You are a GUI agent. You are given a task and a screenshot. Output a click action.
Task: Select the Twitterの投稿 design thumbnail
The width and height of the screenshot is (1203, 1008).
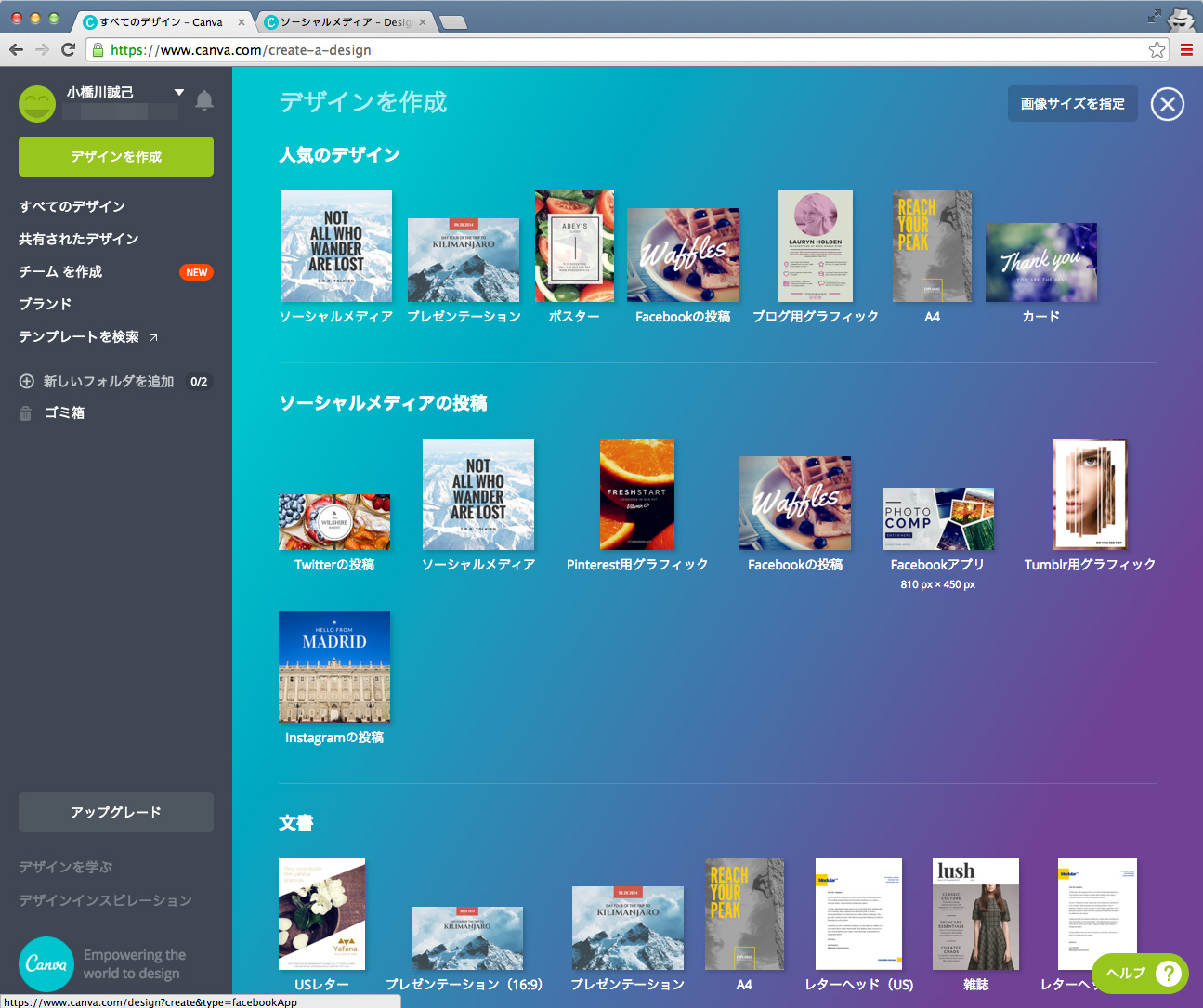[x=334, y=522]
